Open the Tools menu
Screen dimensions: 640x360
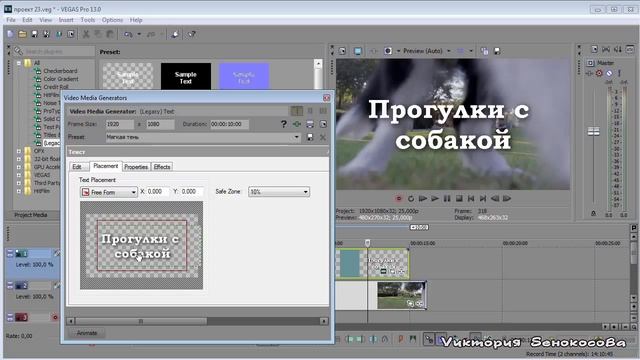click(x=87, y=20)
